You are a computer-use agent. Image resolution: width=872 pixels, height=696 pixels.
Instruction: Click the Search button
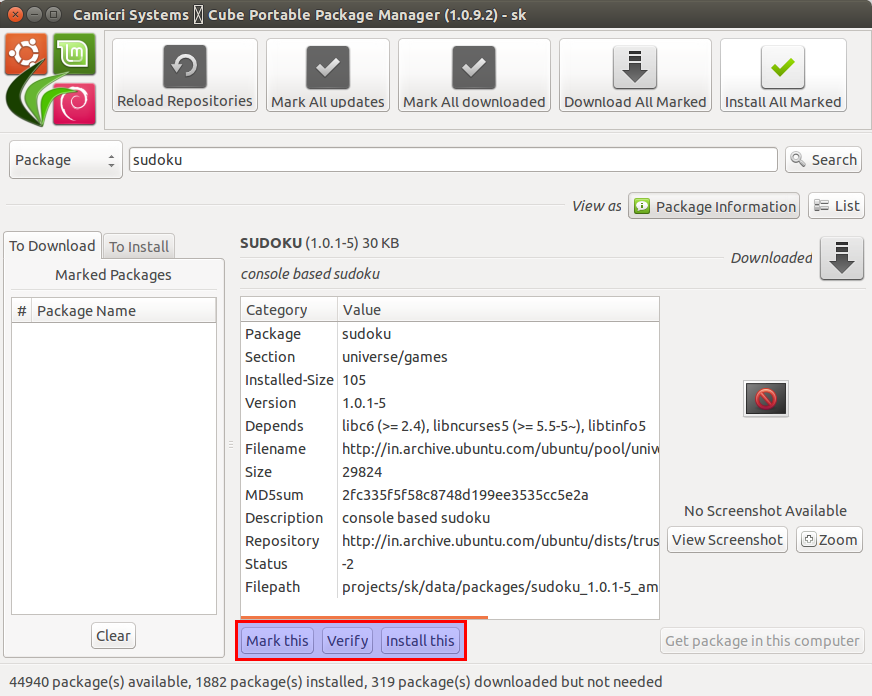[823, 160]
